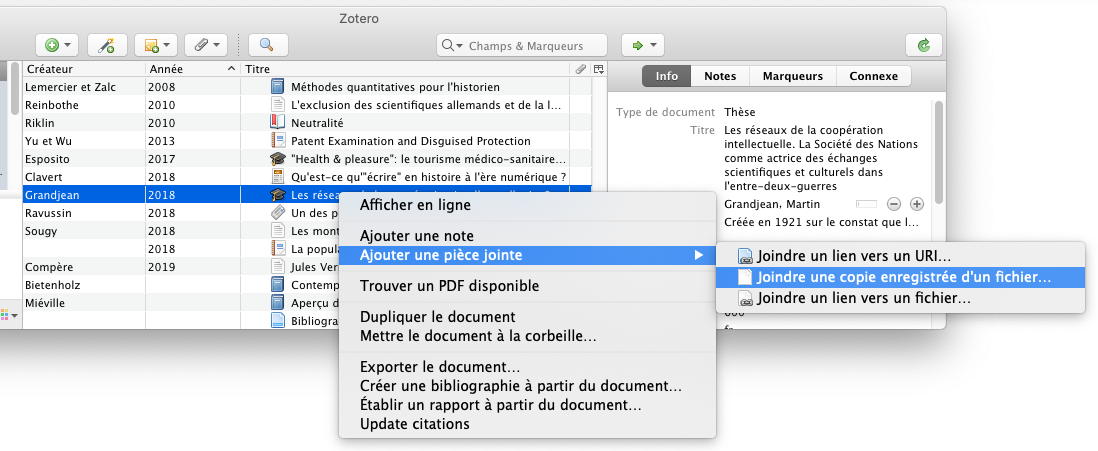Viewport: 1098px width, 451px height.
Task: Click the Jules Verne document icon
Action: (x=278, y=267)
